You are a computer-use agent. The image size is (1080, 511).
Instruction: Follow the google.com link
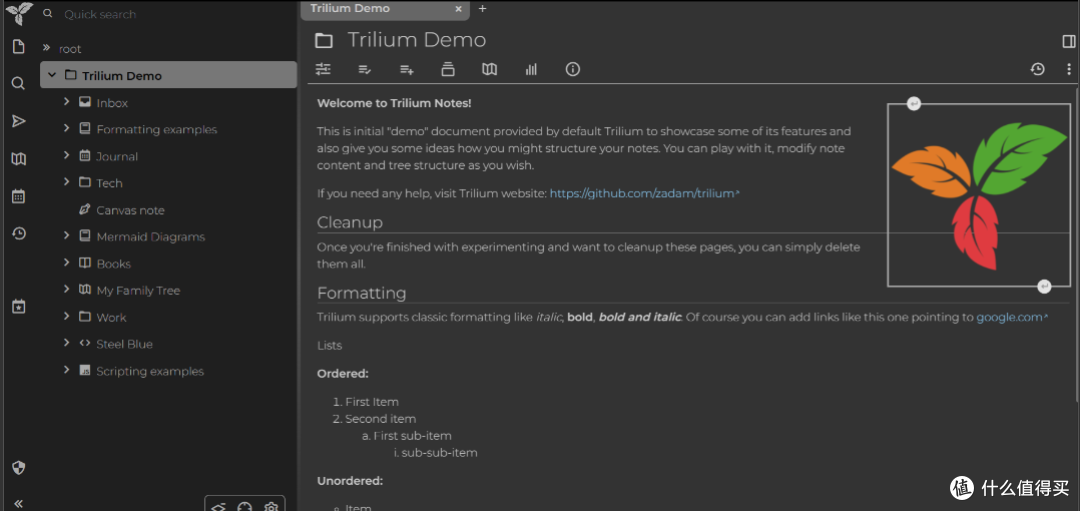1011,317
